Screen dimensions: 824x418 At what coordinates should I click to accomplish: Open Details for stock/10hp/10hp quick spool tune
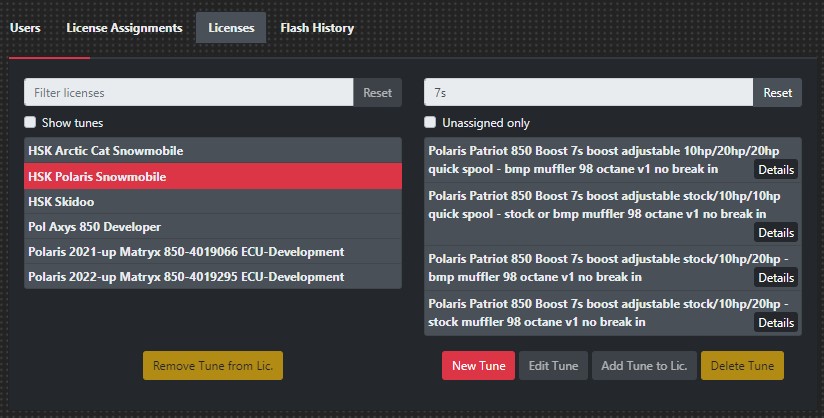coord(776,232)
